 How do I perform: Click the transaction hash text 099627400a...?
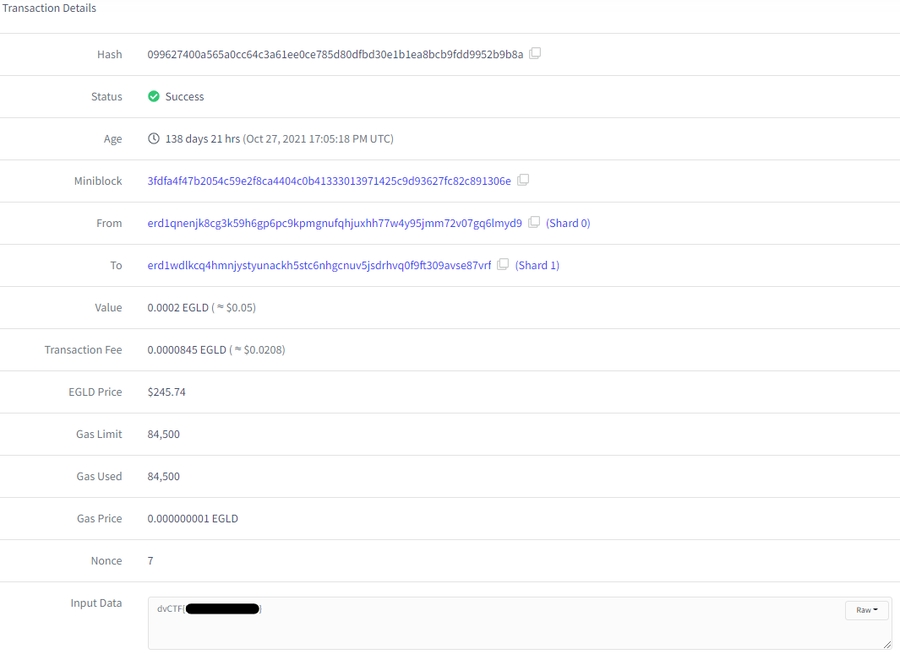[x=335, y=54]
